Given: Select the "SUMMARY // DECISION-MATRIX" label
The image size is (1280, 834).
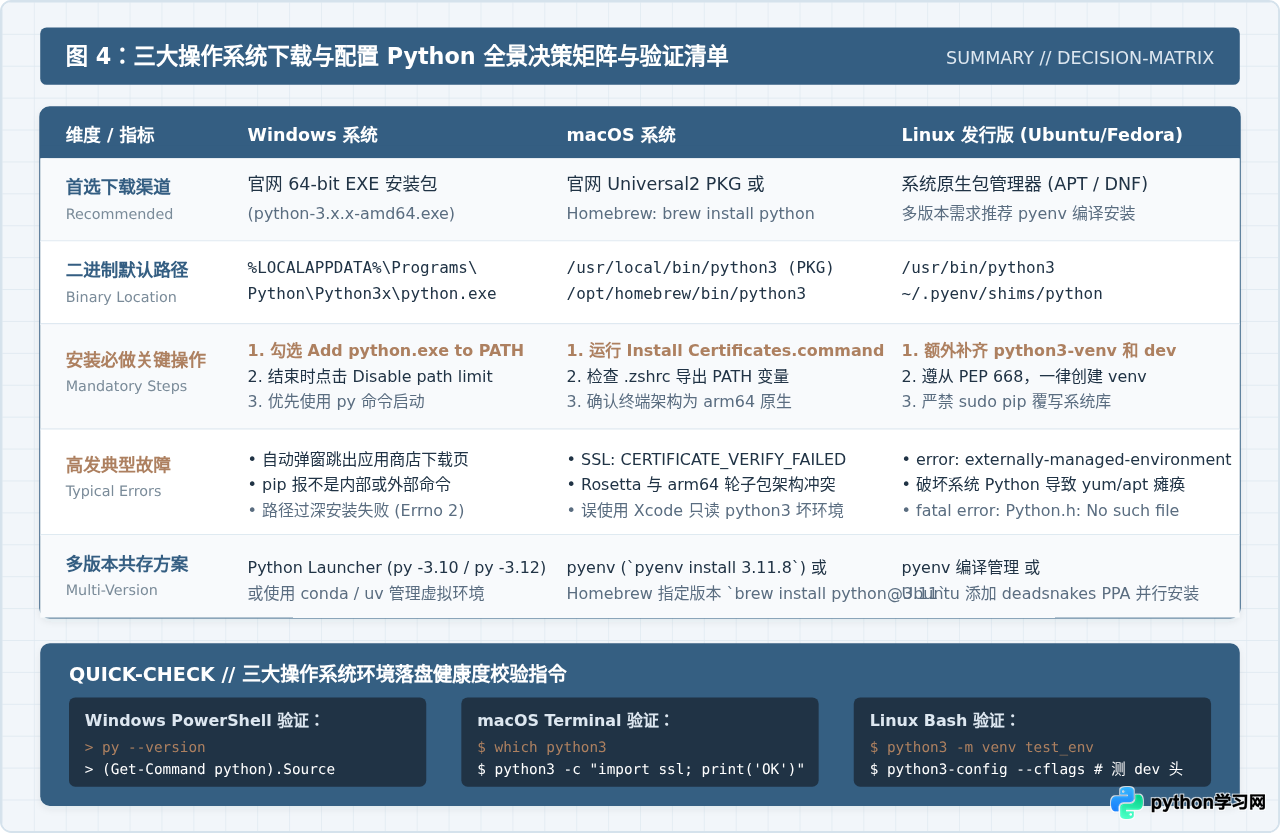Looking at the screenshot, I should click(x=1080, y=58).
